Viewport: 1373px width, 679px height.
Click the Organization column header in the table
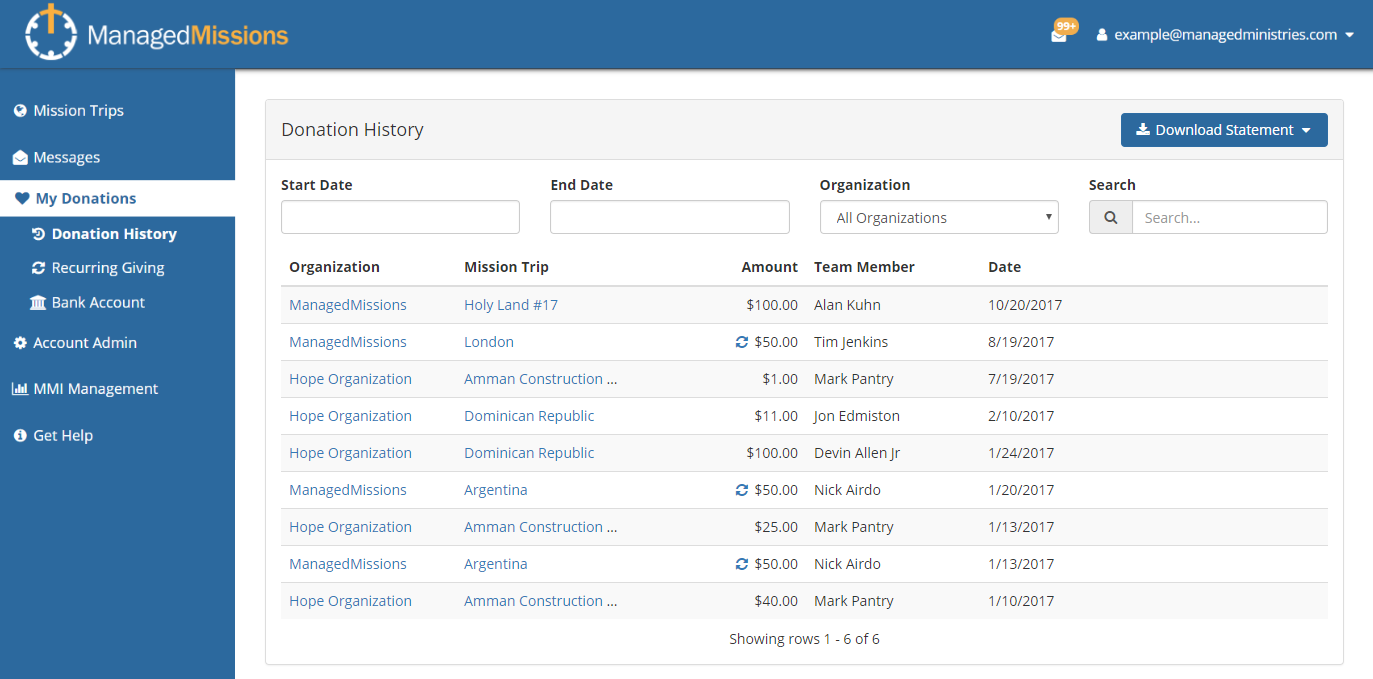click(x=334, y=267)
